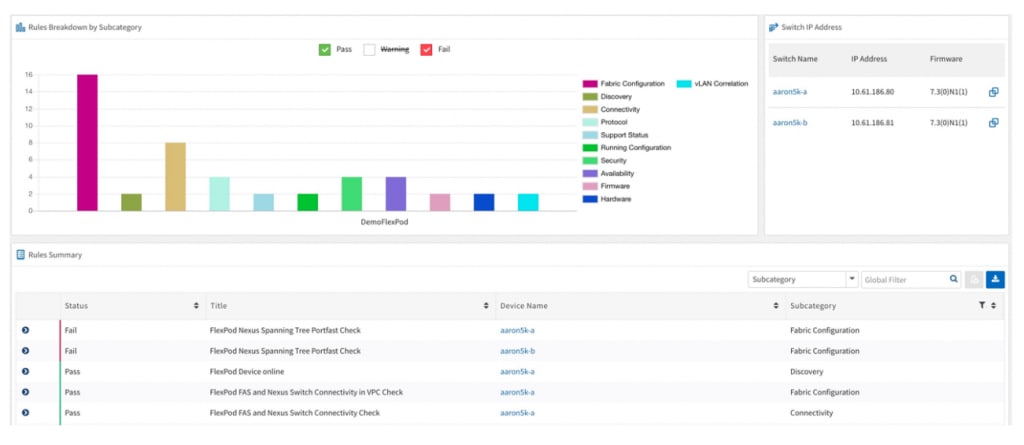Click the Subcategory column filter funnel icon
The image size is (1024, 445).
pyautogui.click(x=982, y=306)
